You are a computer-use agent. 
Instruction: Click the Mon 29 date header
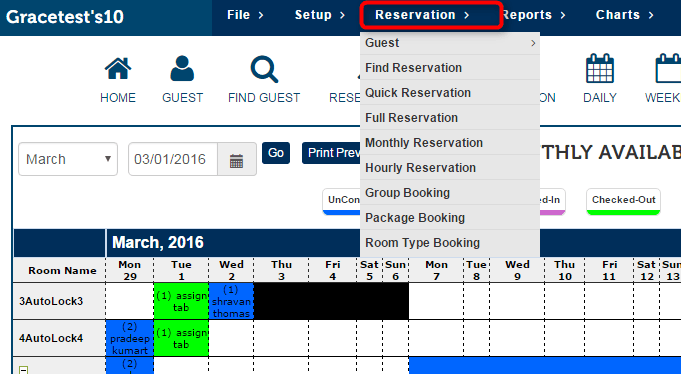click(x=129, y=270)
